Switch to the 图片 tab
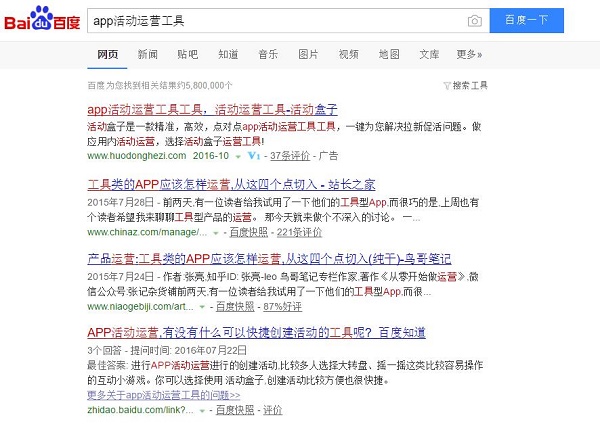Screen dimensions: 600x426 (308, 54)
